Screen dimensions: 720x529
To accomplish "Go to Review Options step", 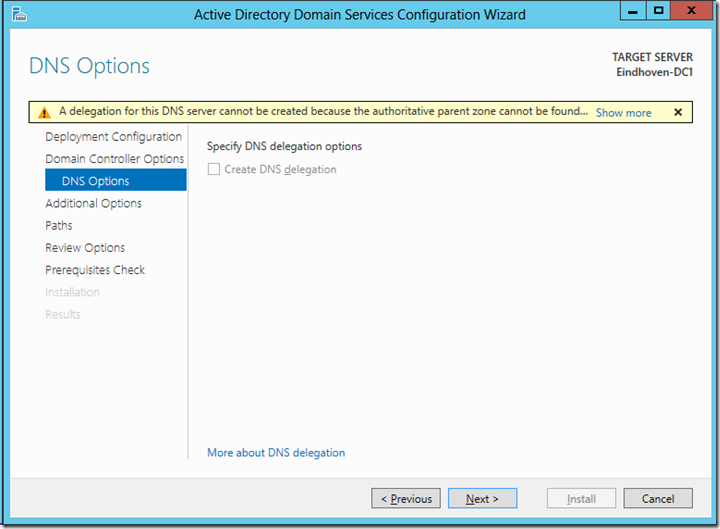I will pos(85,248).
